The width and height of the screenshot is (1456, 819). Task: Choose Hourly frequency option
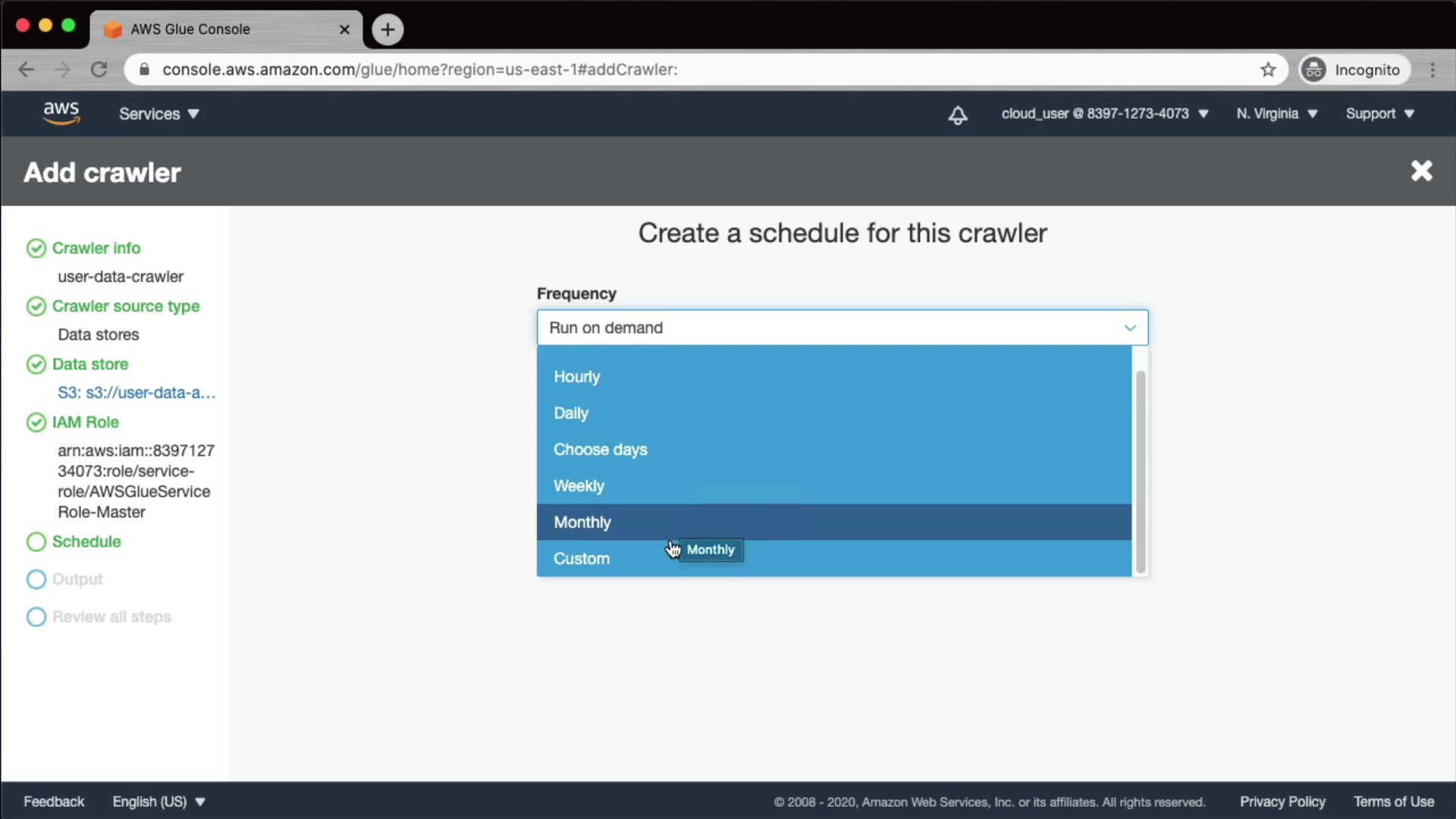pos(576,377)
